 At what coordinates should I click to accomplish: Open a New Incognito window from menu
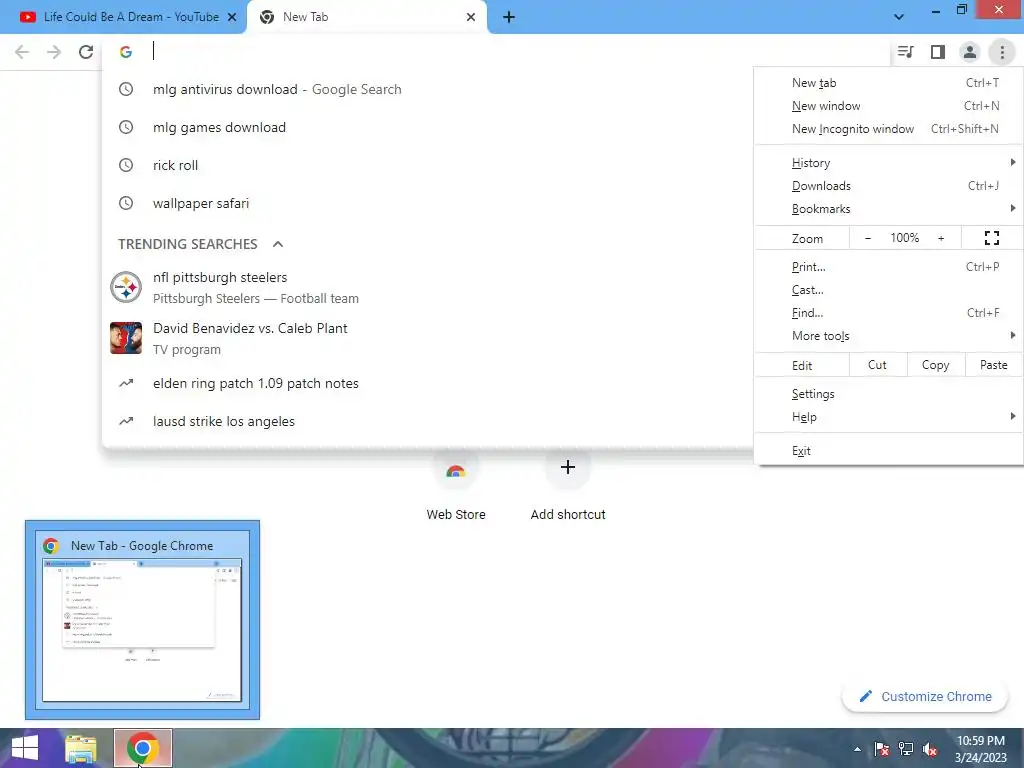(889, 129)
